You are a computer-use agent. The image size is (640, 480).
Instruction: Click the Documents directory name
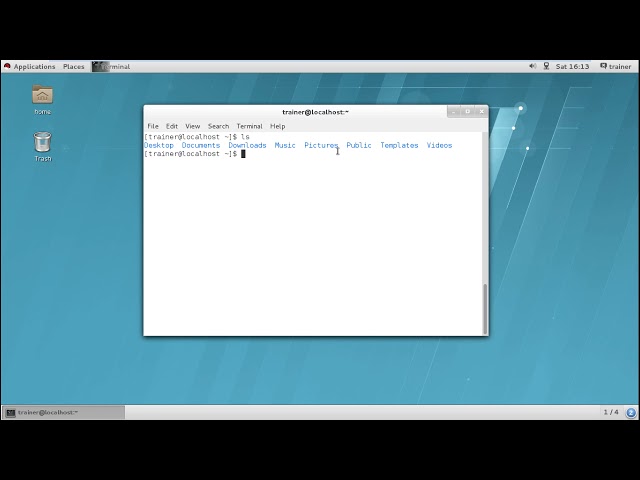coord(201,145)
